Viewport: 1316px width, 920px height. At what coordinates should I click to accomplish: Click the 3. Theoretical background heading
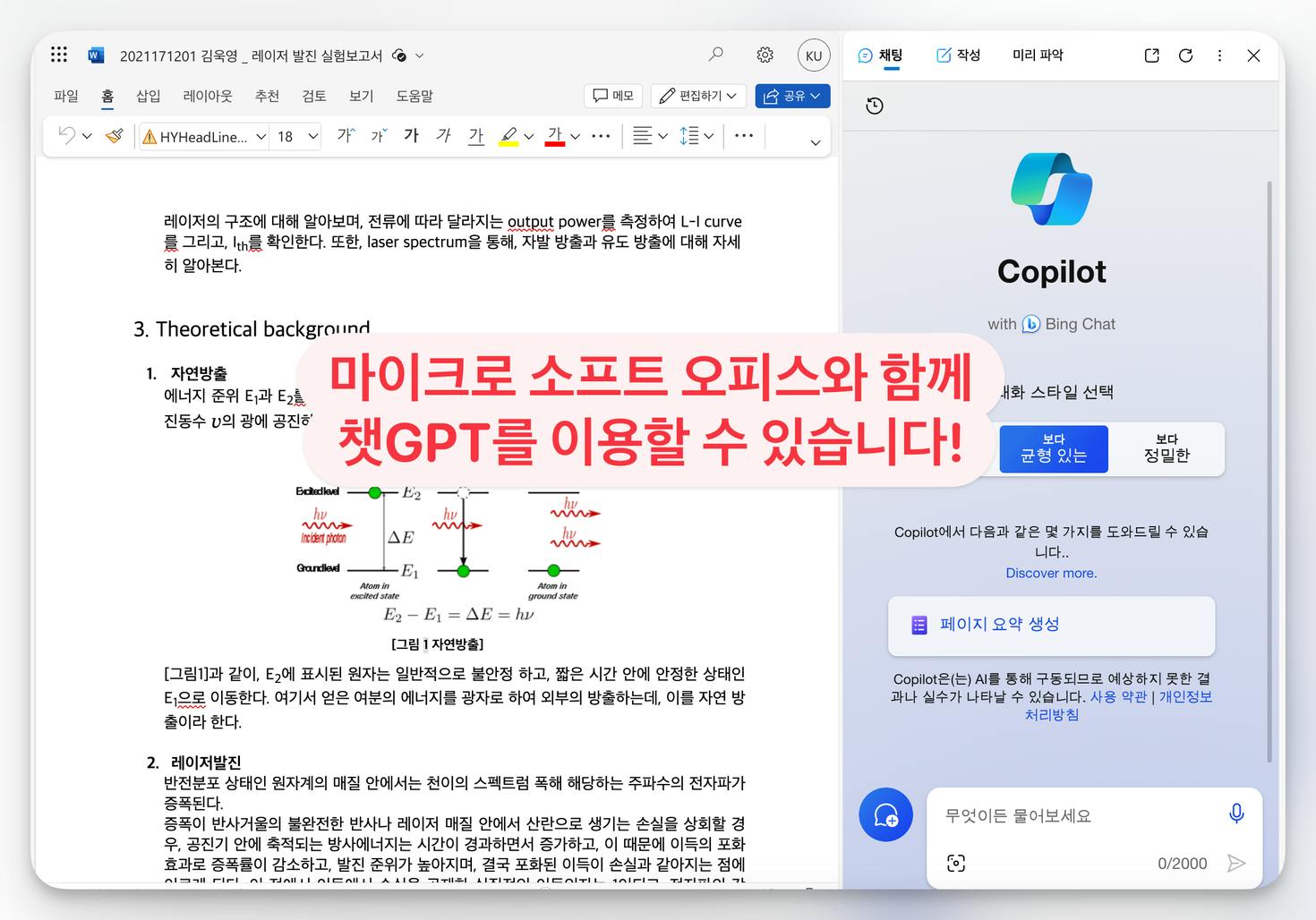coord(252,329)
